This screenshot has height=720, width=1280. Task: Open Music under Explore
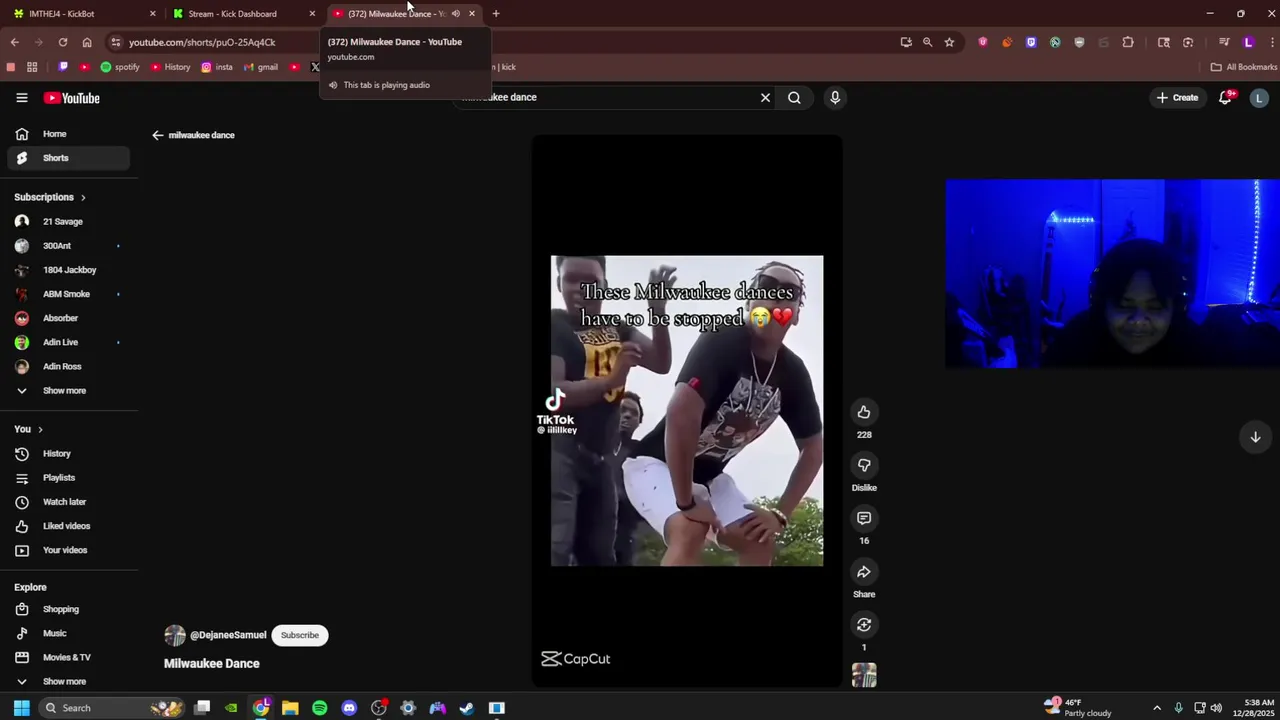pyautogui.click(x=68, y=633)
